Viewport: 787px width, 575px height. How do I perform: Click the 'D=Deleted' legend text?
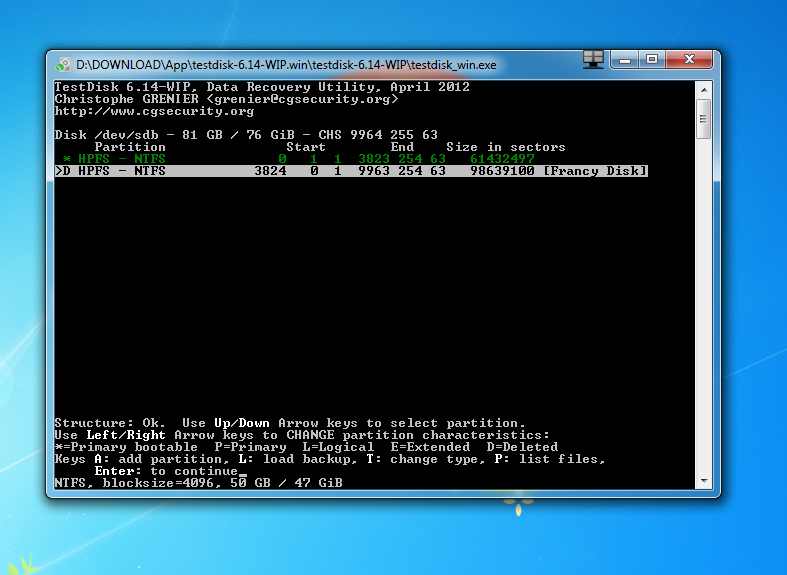(x=522, y=447)
